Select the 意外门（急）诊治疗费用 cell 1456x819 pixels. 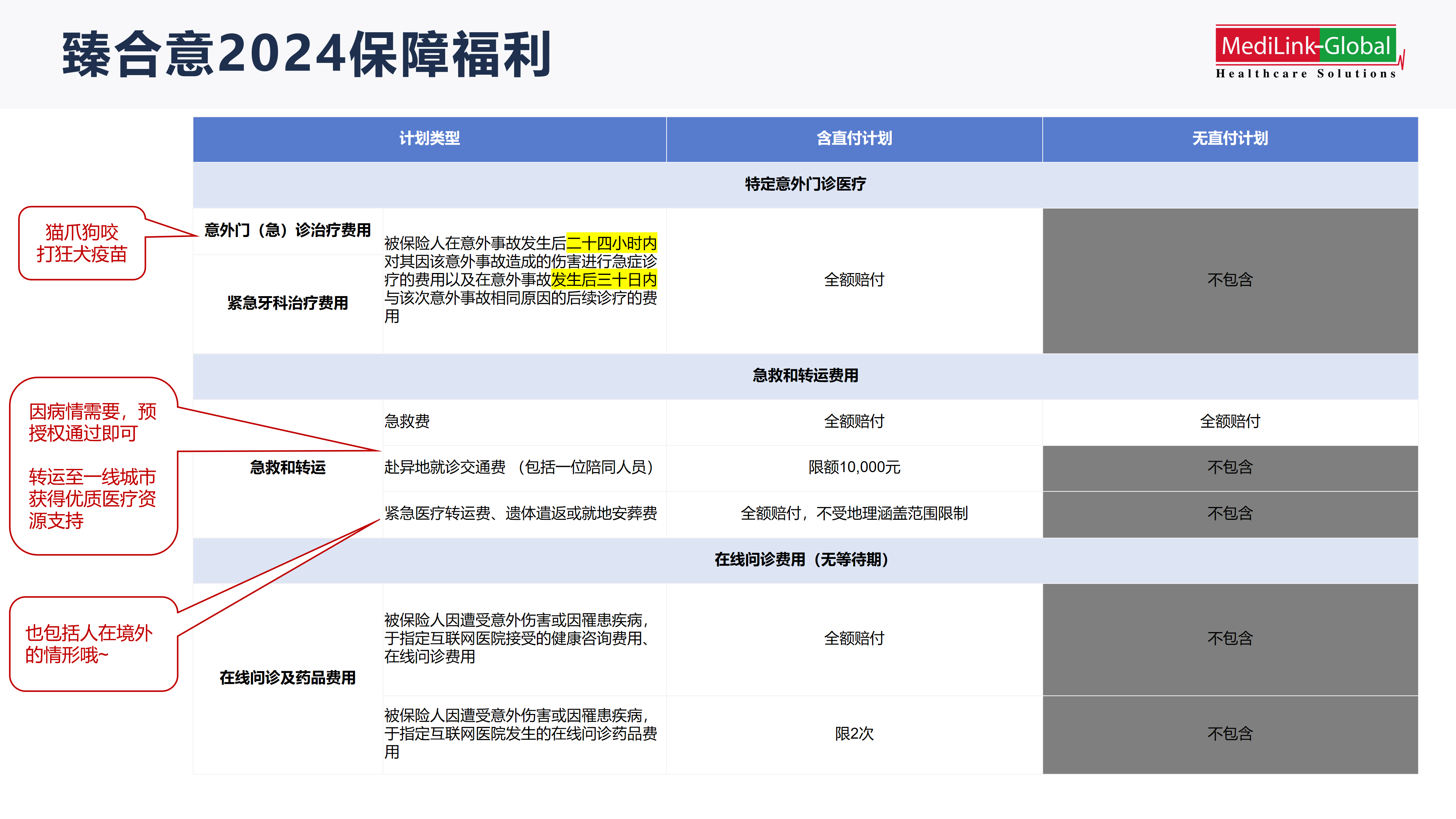287,231
